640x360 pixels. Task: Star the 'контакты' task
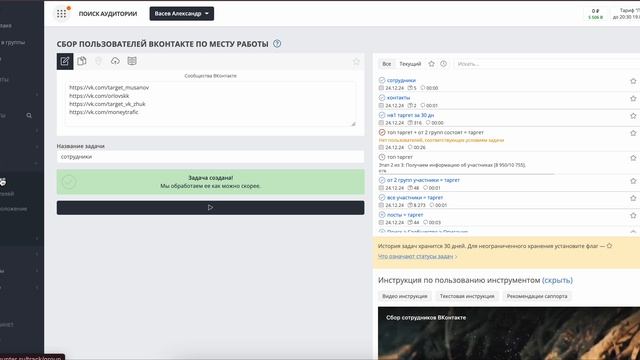pos(633,98)
